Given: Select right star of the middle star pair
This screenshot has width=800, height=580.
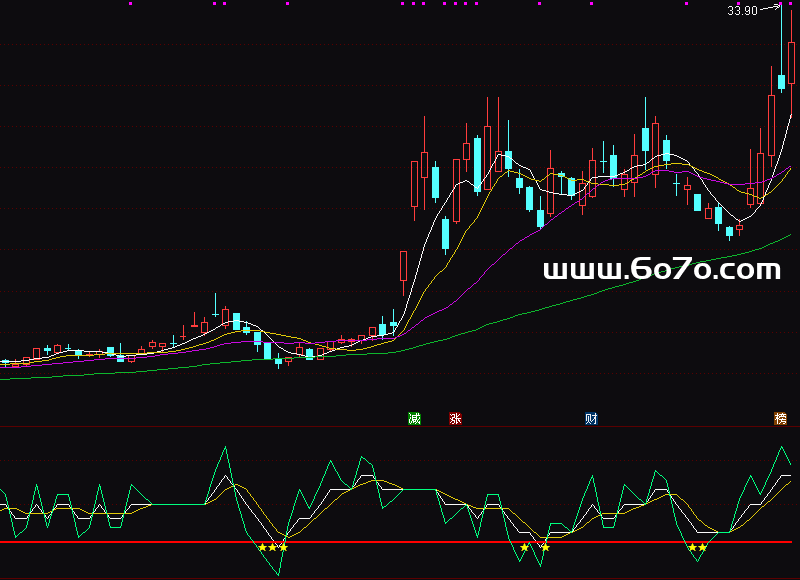Looking at the screenshot, I should pos(545,547).
